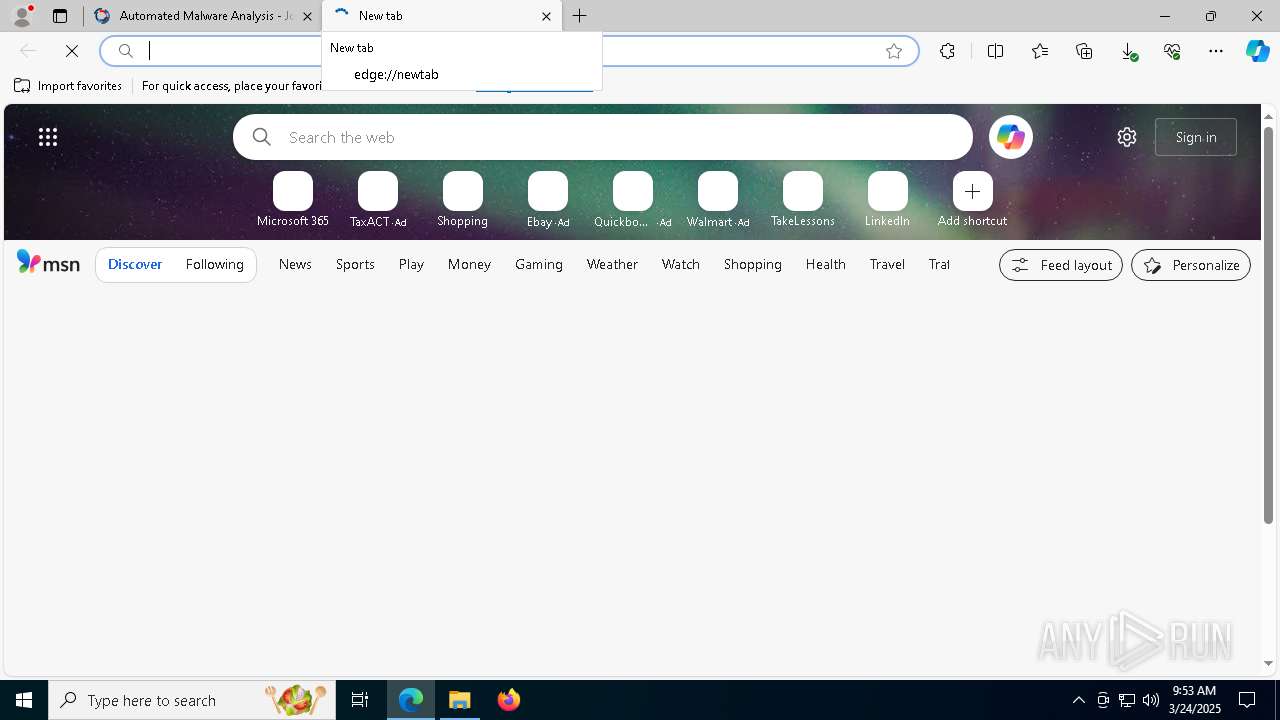Screen dimensions: 1280x720
Task: Stop loading with the X button
Action: [72, 51]
